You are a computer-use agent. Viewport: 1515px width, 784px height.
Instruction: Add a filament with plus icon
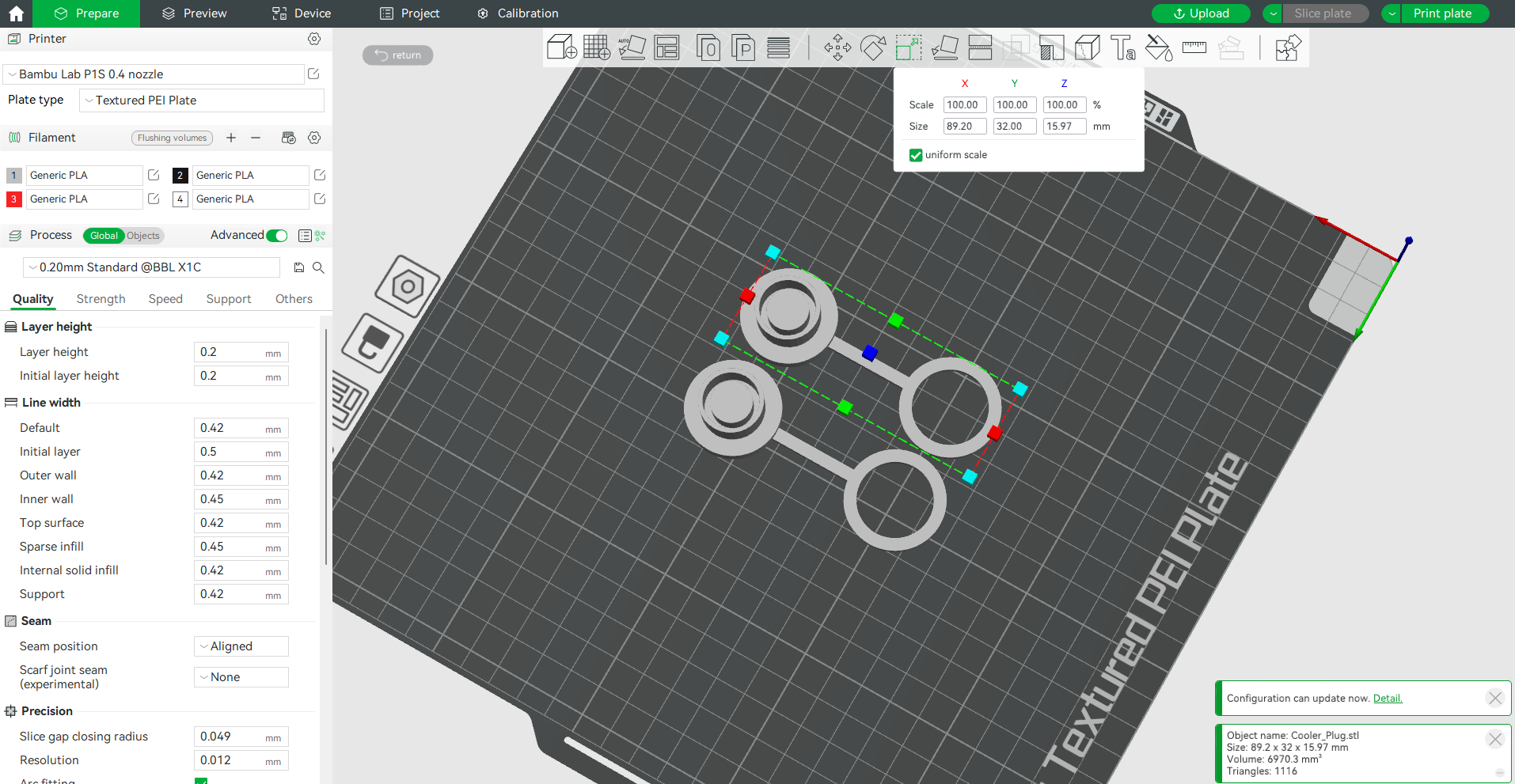[x=231, y=138]
